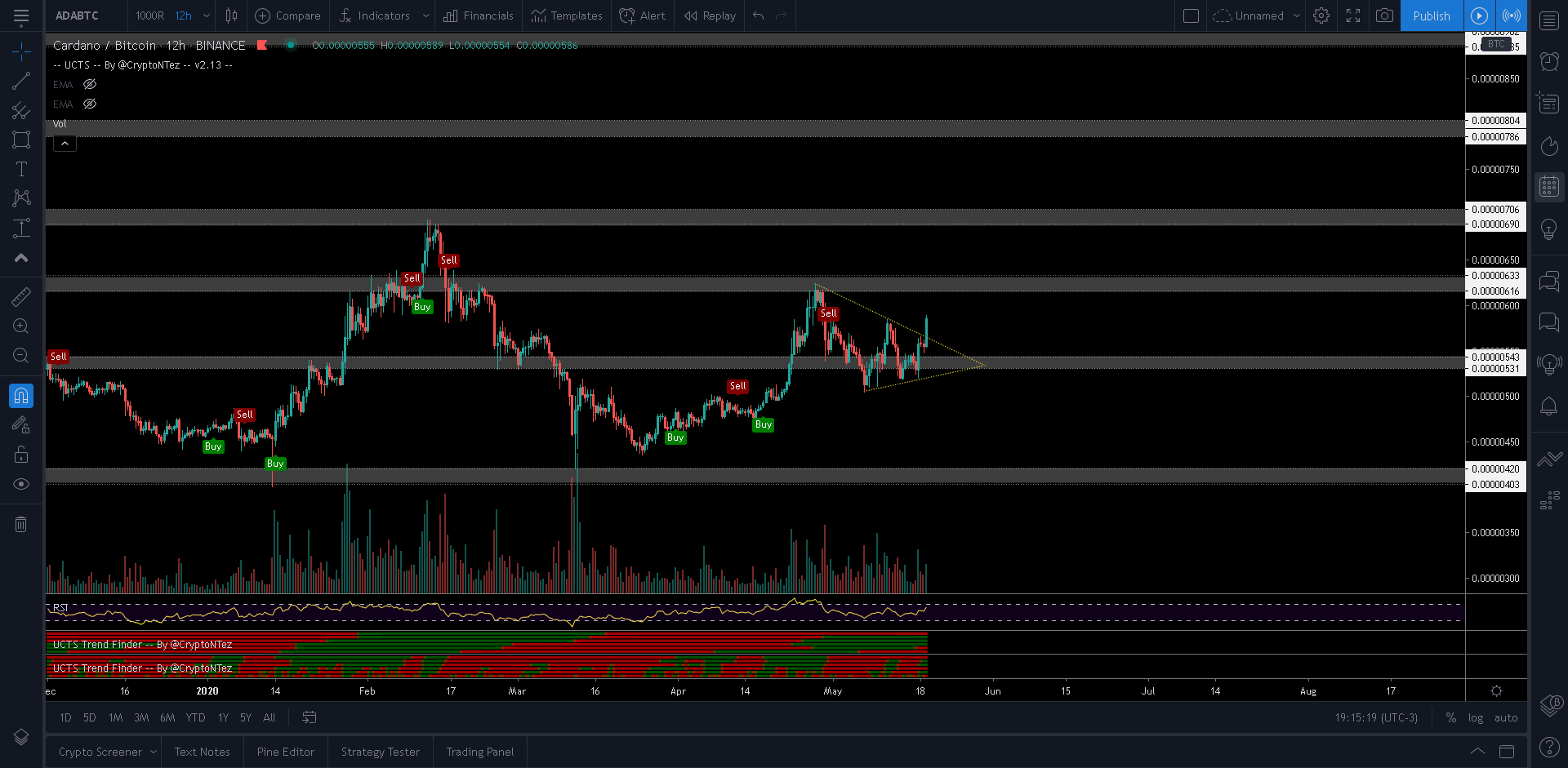1568x768 pixels.
Task: Click the Publish button
Action: 1431,16
